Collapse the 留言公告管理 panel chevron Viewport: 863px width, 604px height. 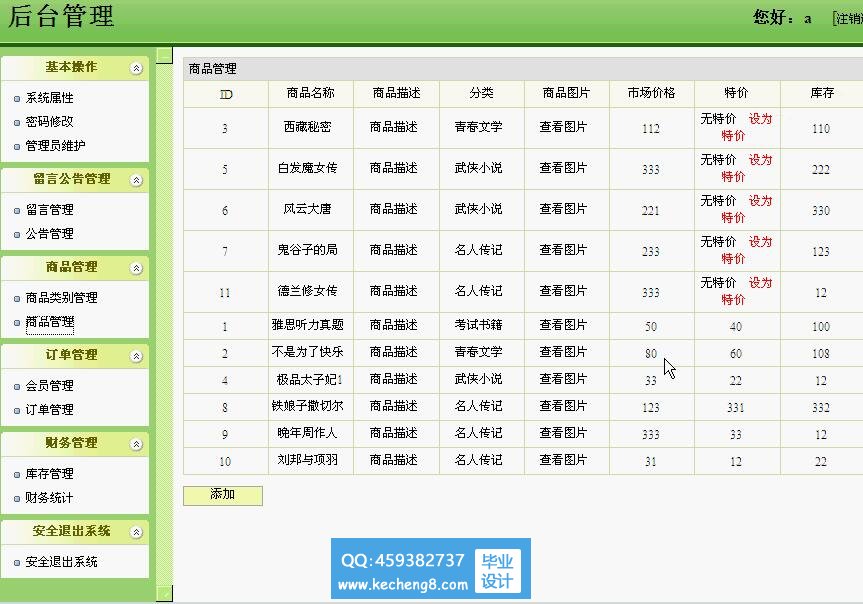coord(136,180)
